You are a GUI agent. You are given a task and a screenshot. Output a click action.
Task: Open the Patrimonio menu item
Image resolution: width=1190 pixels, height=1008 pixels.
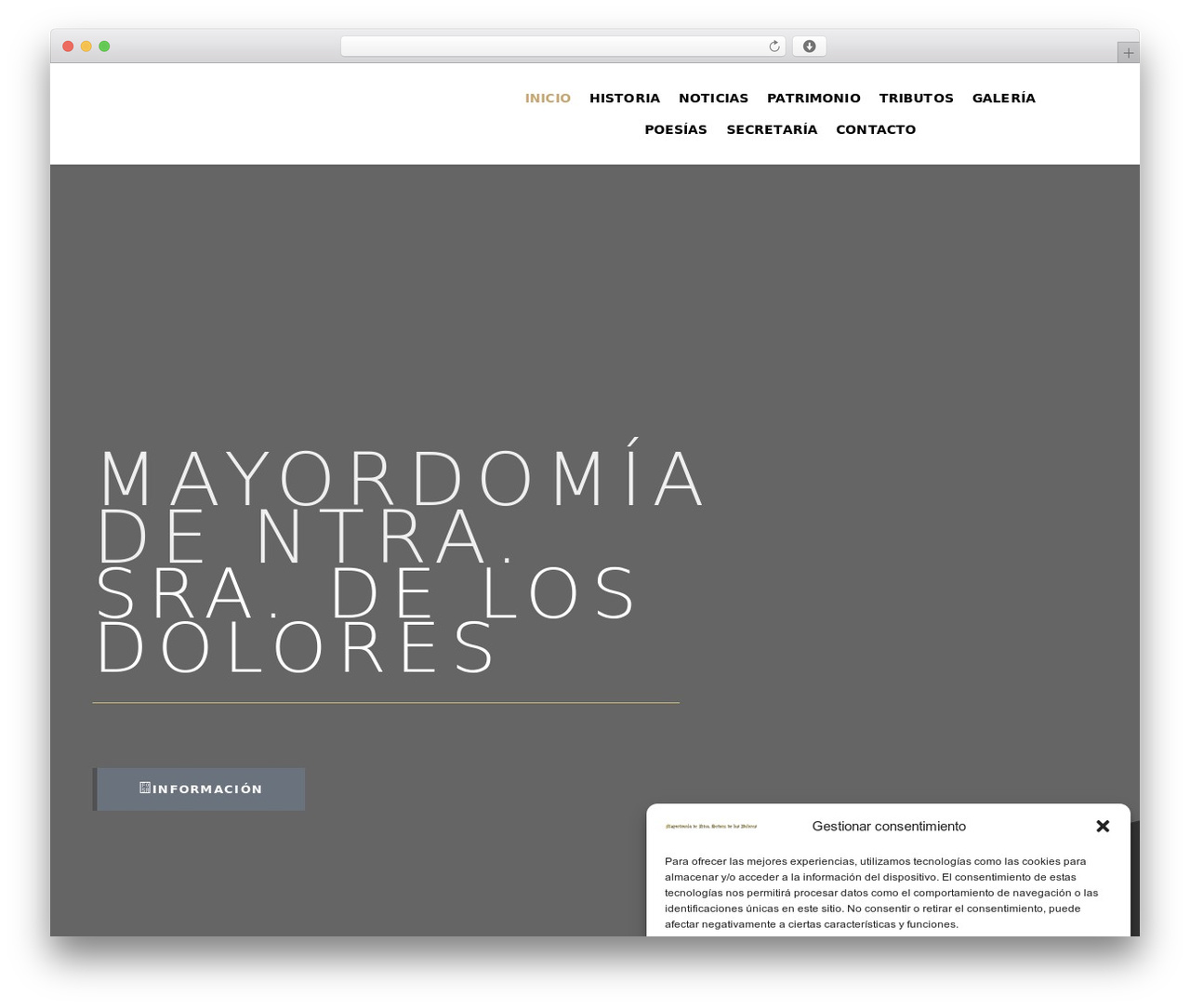813,98
